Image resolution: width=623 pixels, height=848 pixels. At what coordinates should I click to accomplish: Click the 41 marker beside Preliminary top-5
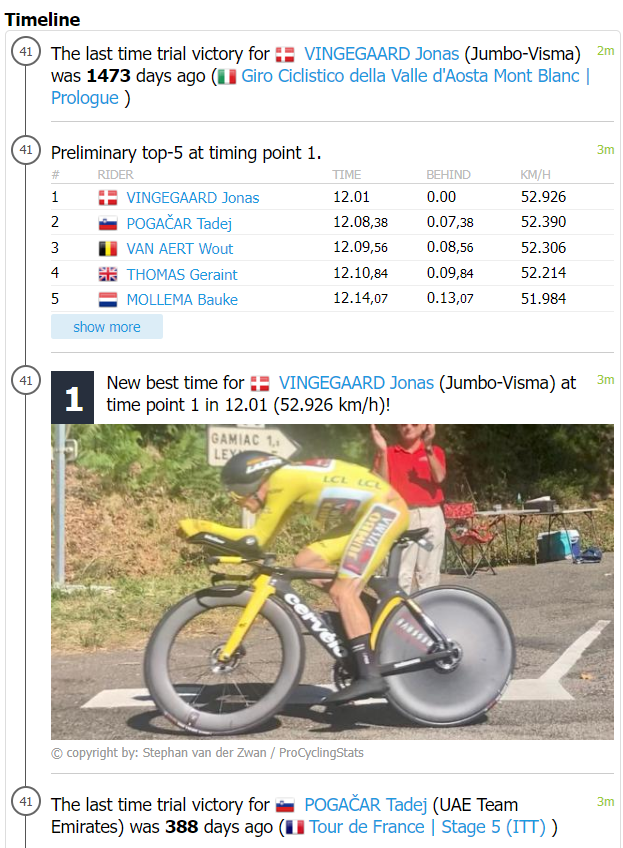click(25, 152)
